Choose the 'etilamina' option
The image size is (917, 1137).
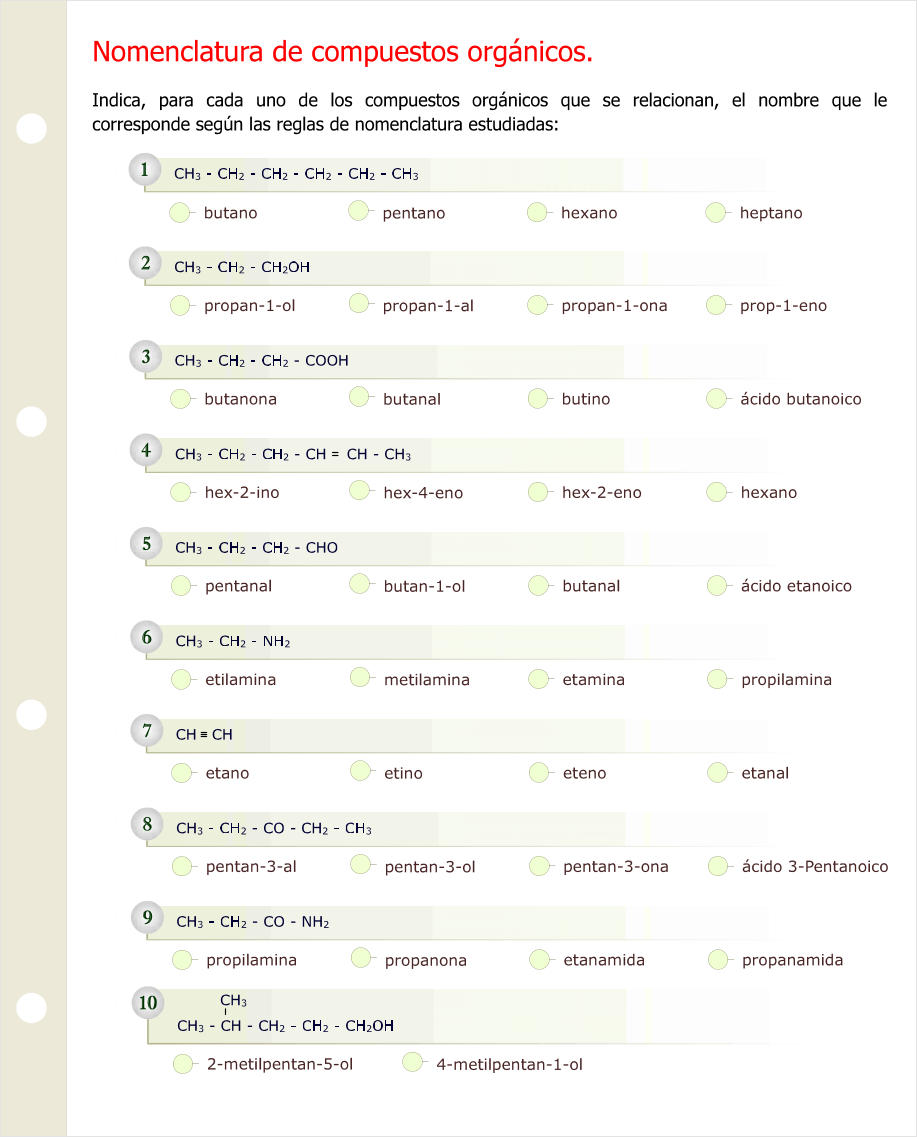(x=182, y=679)
